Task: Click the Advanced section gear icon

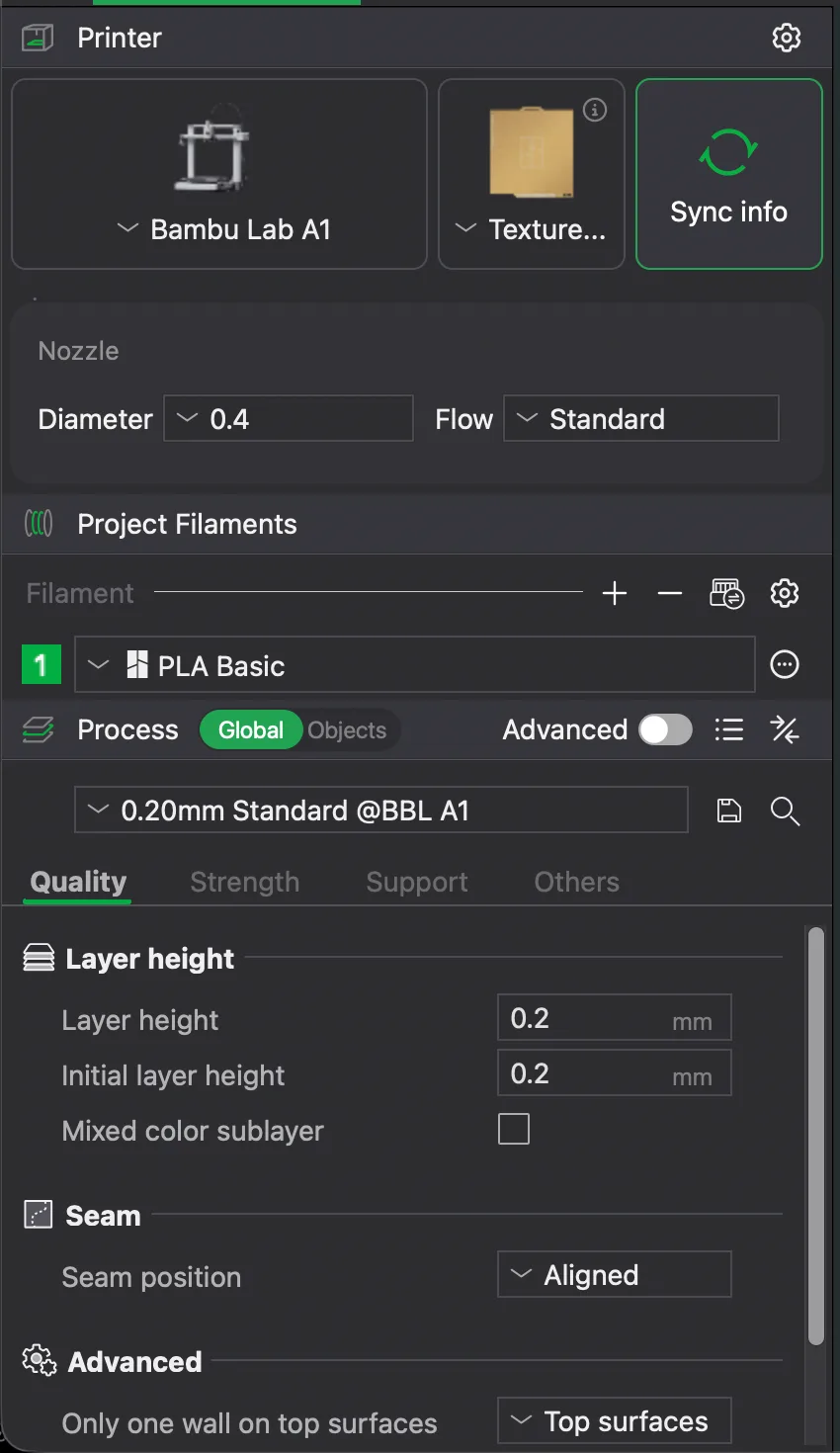Action: click(x=40, y=1360)
